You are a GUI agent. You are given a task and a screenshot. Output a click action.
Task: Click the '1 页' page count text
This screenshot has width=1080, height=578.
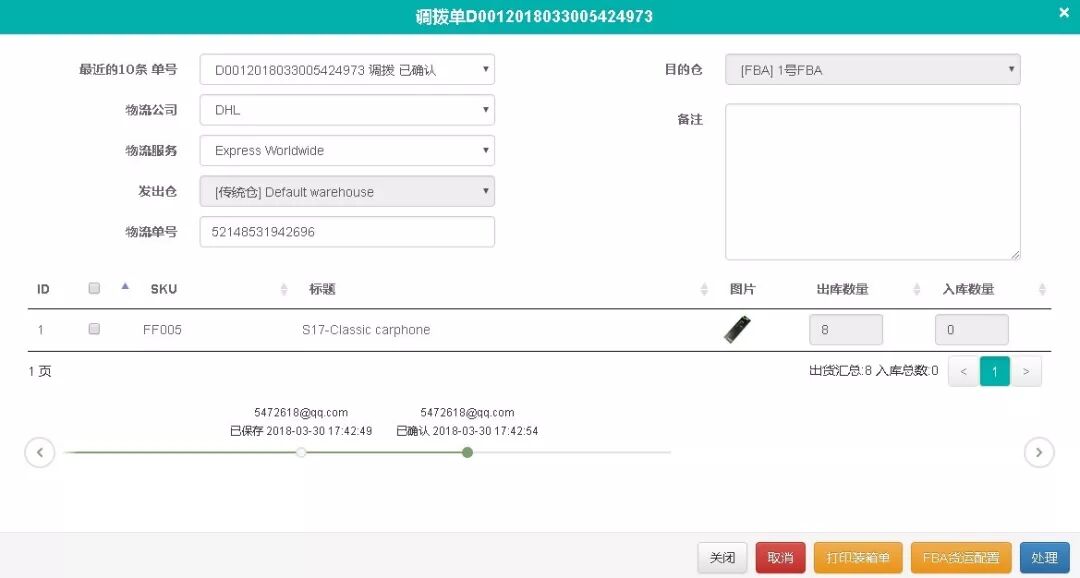[x=40, y=371]
